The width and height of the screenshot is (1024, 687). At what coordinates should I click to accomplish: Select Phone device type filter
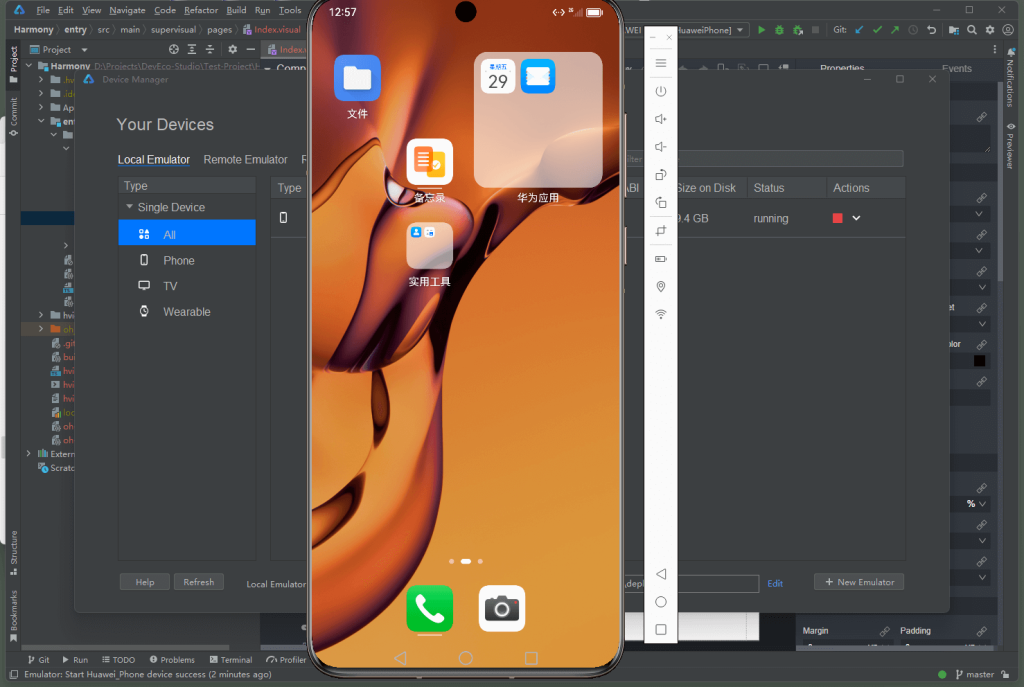click(187, 261)
